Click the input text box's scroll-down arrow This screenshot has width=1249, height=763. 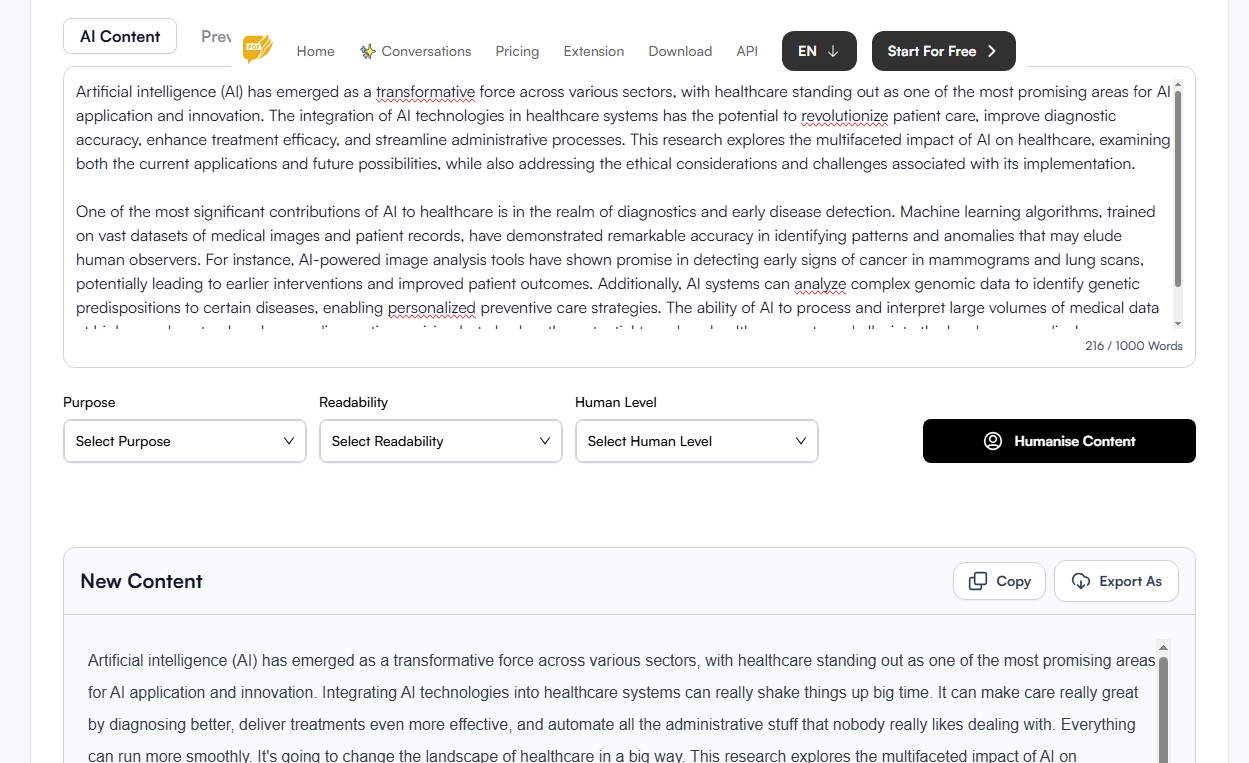click(x=1178, y=323)
